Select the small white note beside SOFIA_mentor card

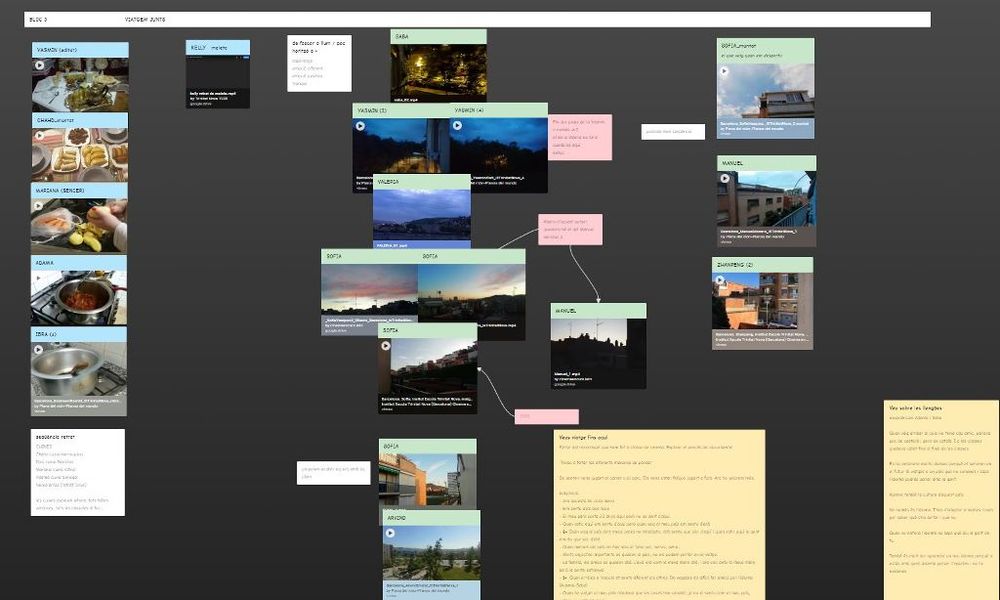click(673, 131)
